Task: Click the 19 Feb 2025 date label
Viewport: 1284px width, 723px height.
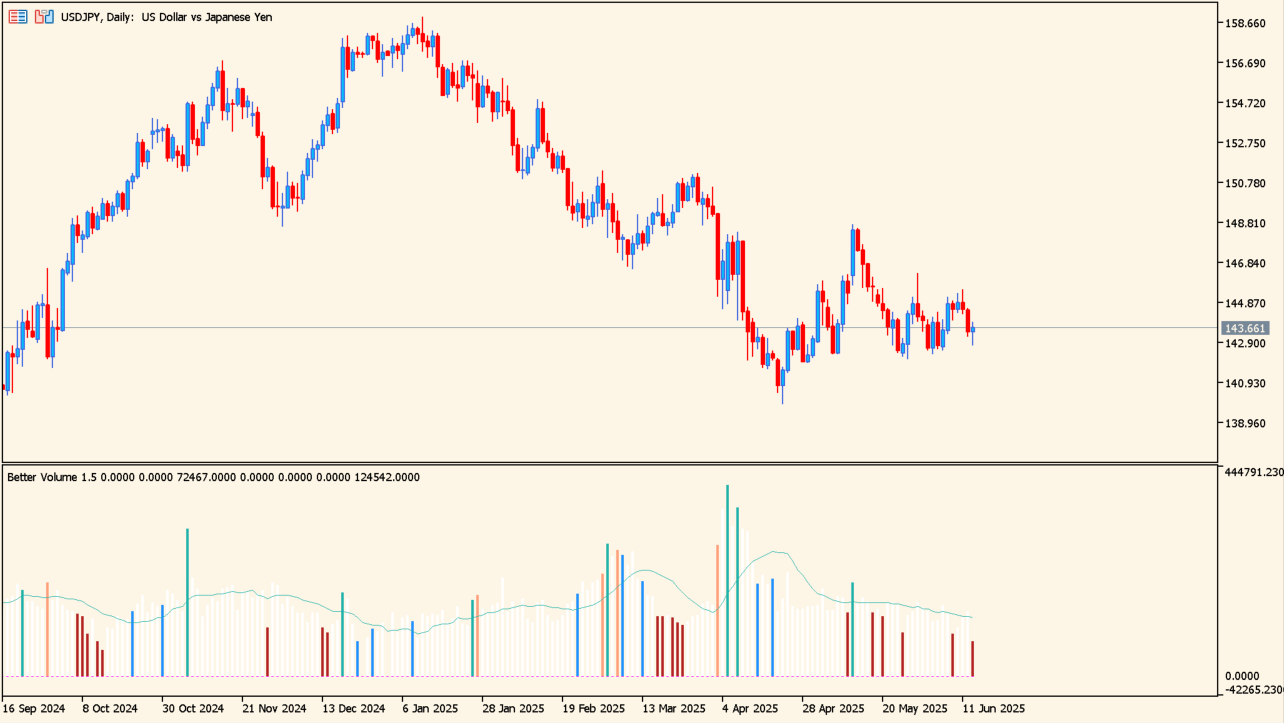Action: coord(594,708)
